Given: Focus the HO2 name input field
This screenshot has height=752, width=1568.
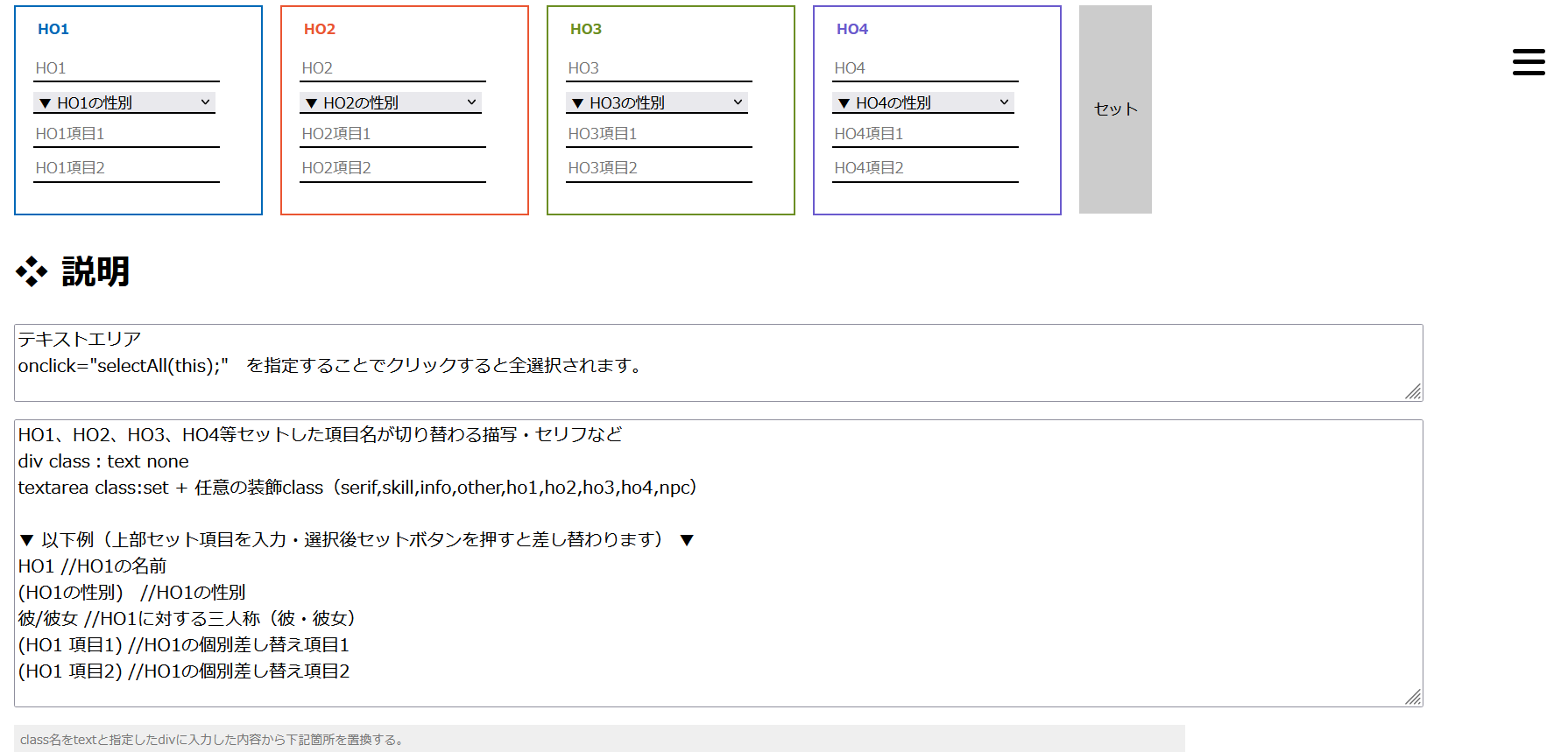Looking at the screenshot, I should 392,68.
